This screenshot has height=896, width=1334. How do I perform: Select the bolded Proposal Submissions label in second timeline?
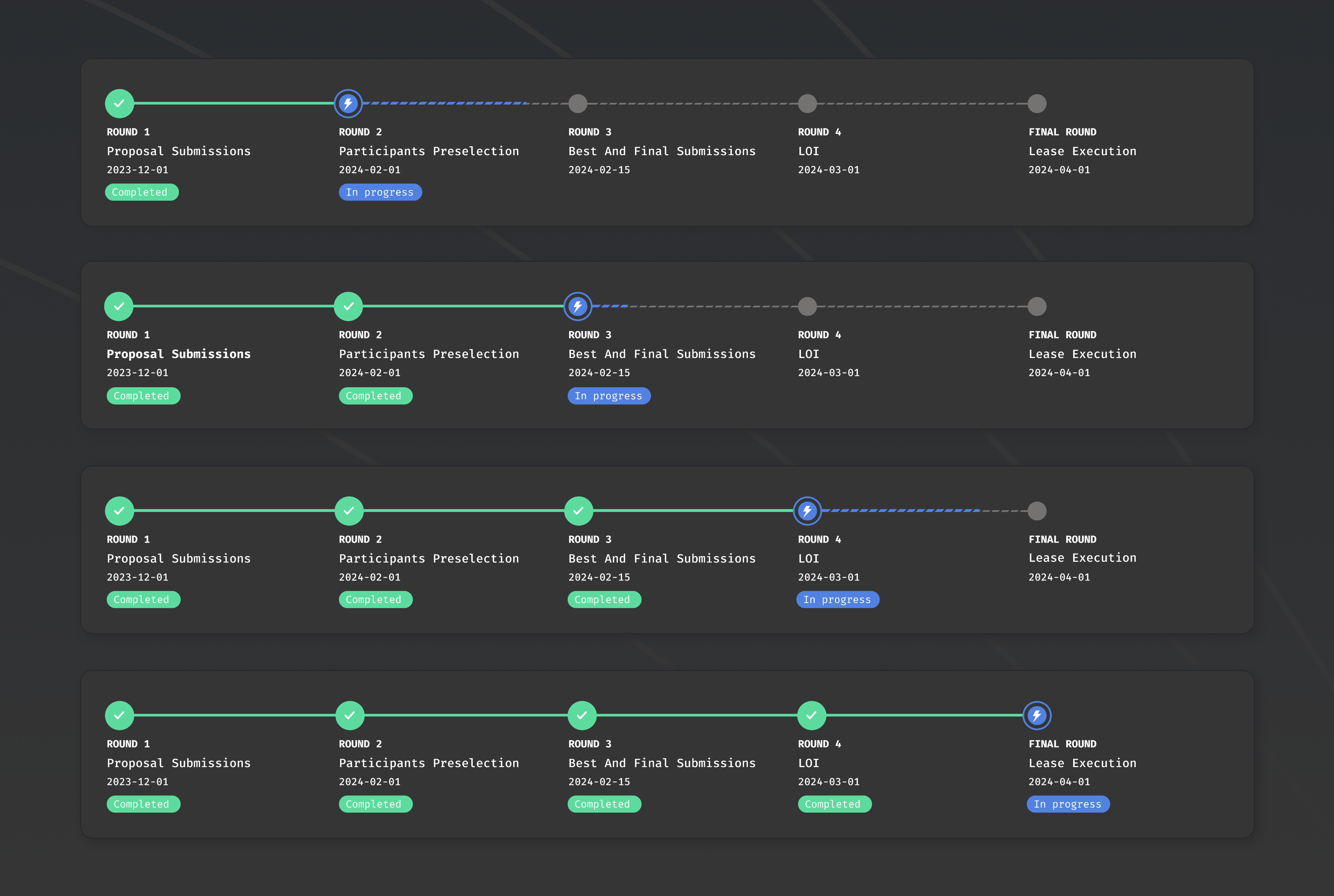coord(179,354)
